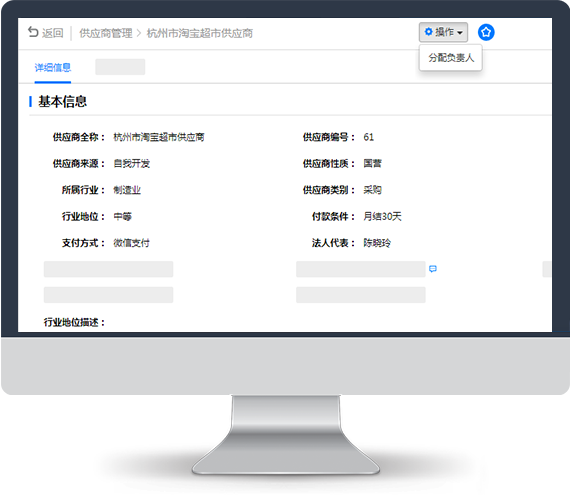This screenshot has width=572, height=495.
Task: Go back via the 返回 link
Action: (x=53, y=33)
